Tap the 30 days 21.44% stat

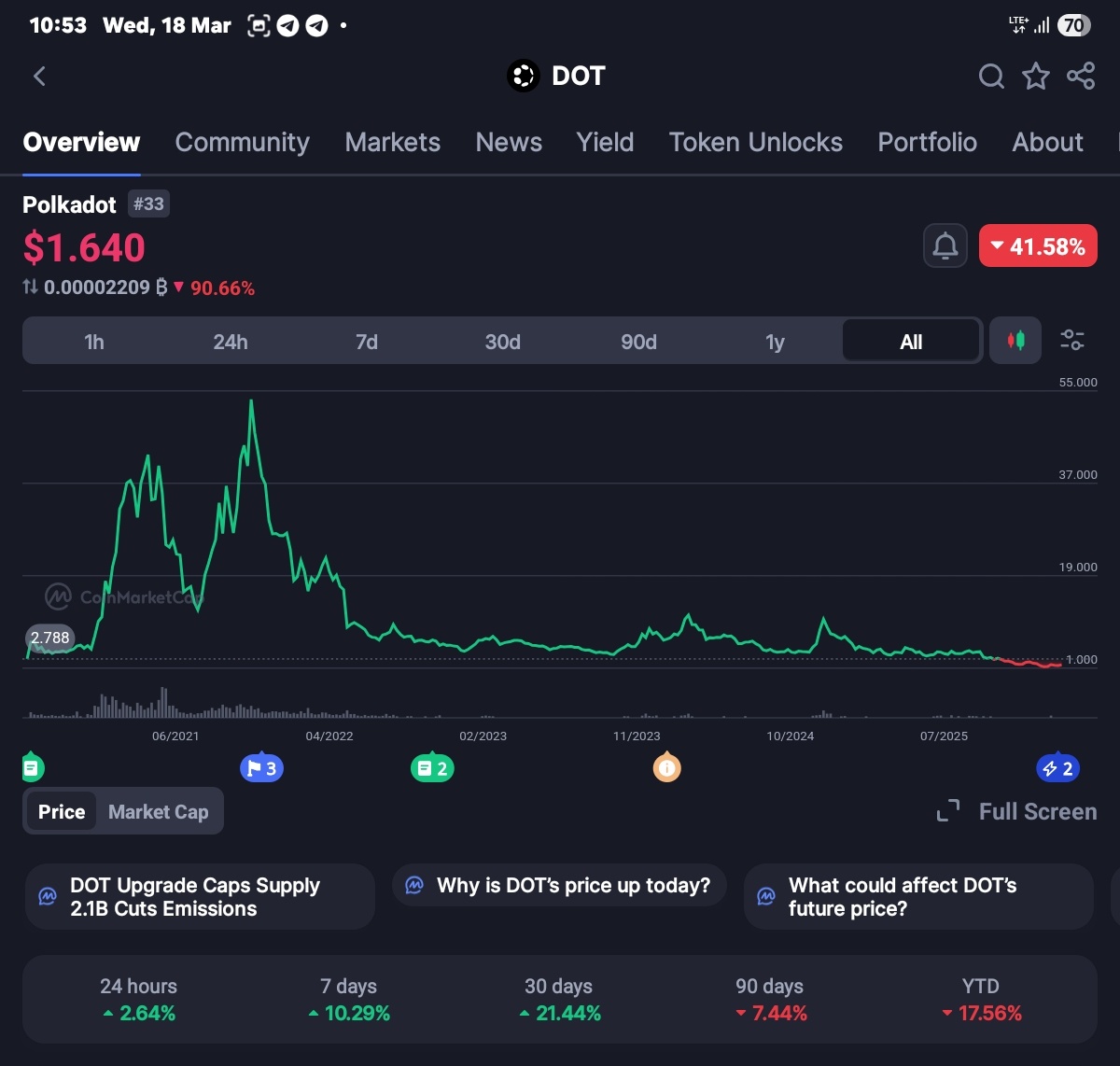click(x=559, y=999)
